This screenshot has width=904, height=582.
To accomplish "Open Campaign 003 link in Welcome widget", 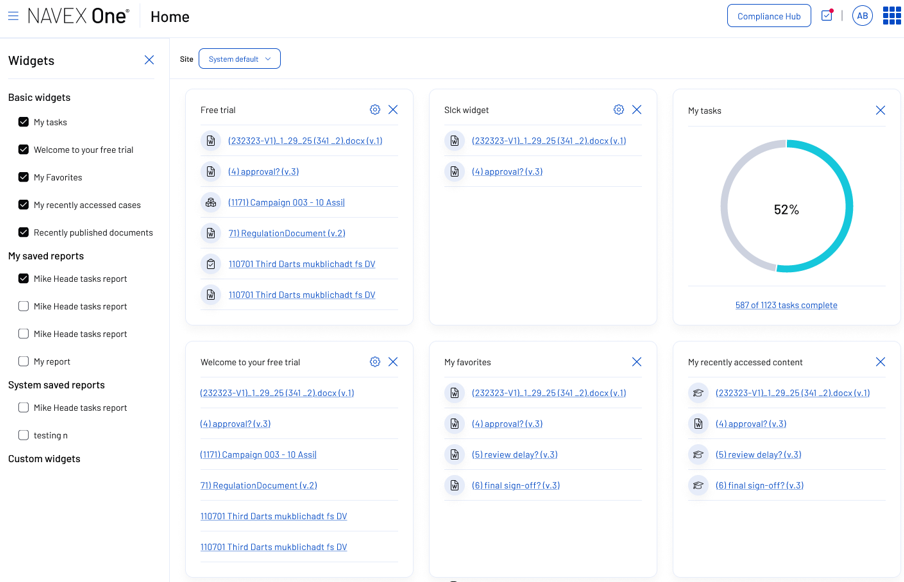I will point(258,455).
